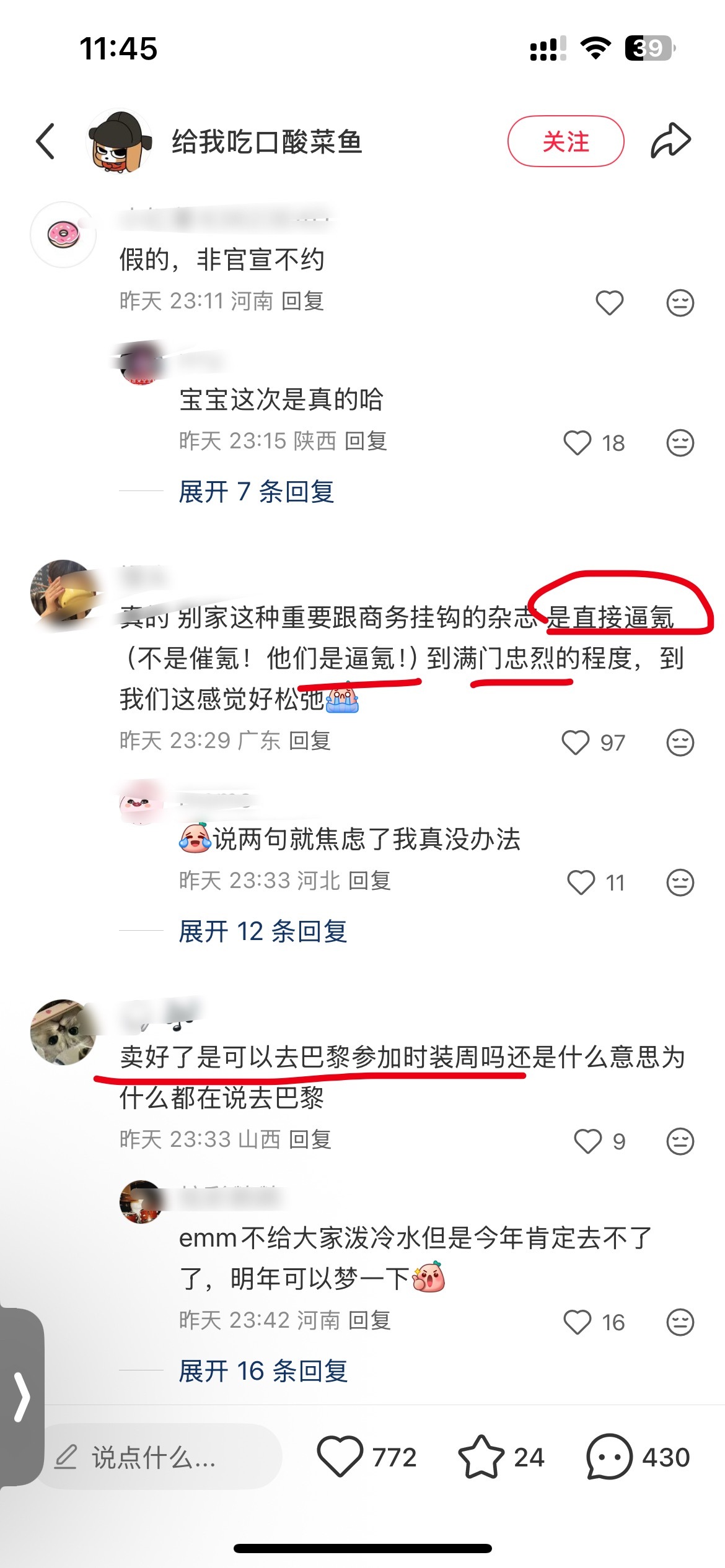725x1568 pixels.
Task: Tap the back arrow in header
Action: [46, 141]
